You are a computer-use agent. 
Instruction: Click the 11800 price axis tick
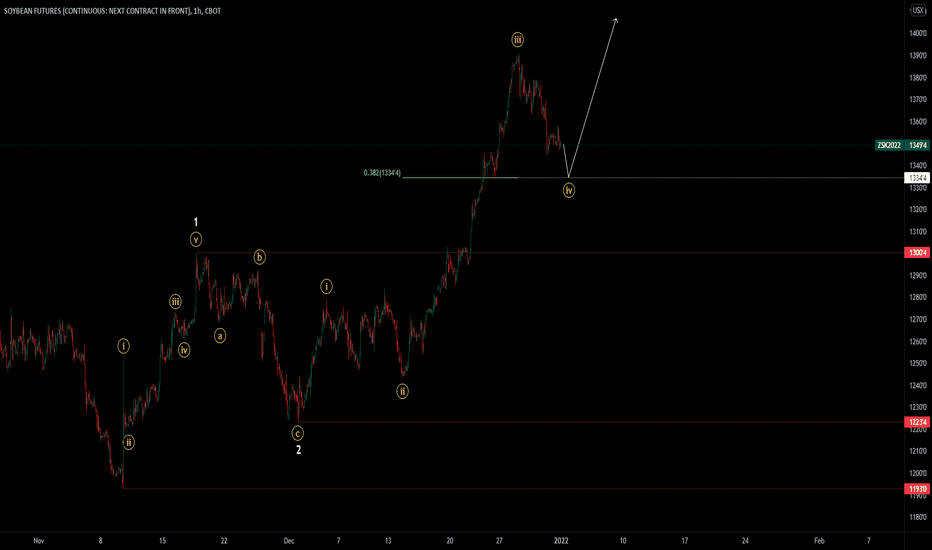(918, 517)
